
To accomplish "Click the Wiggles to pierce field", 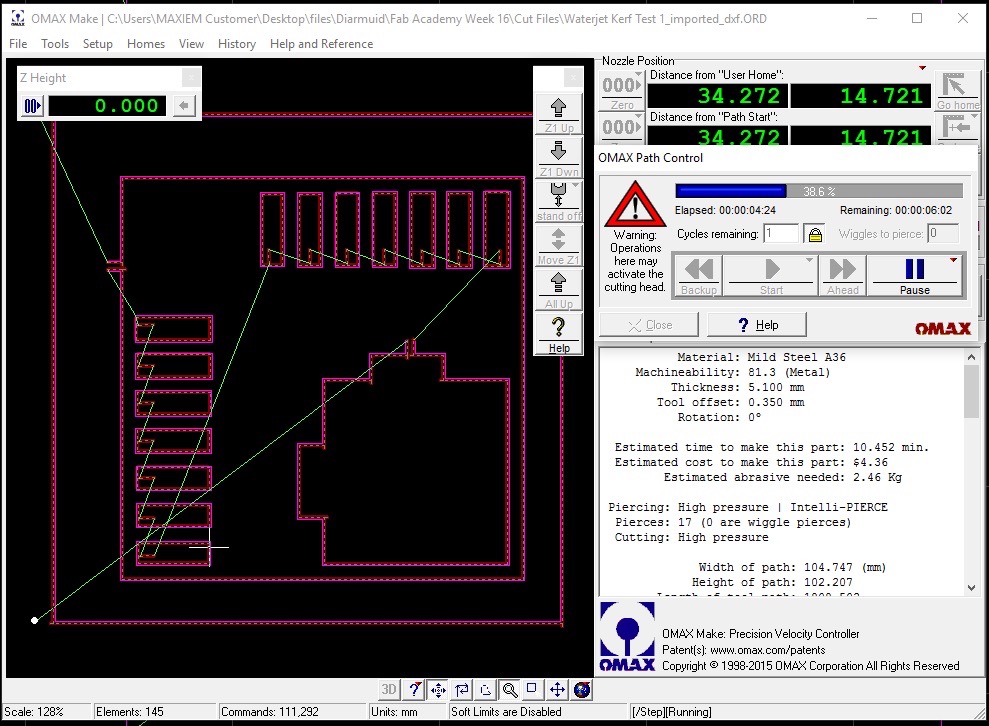I will pyautogui.click(x=943, y=233).
